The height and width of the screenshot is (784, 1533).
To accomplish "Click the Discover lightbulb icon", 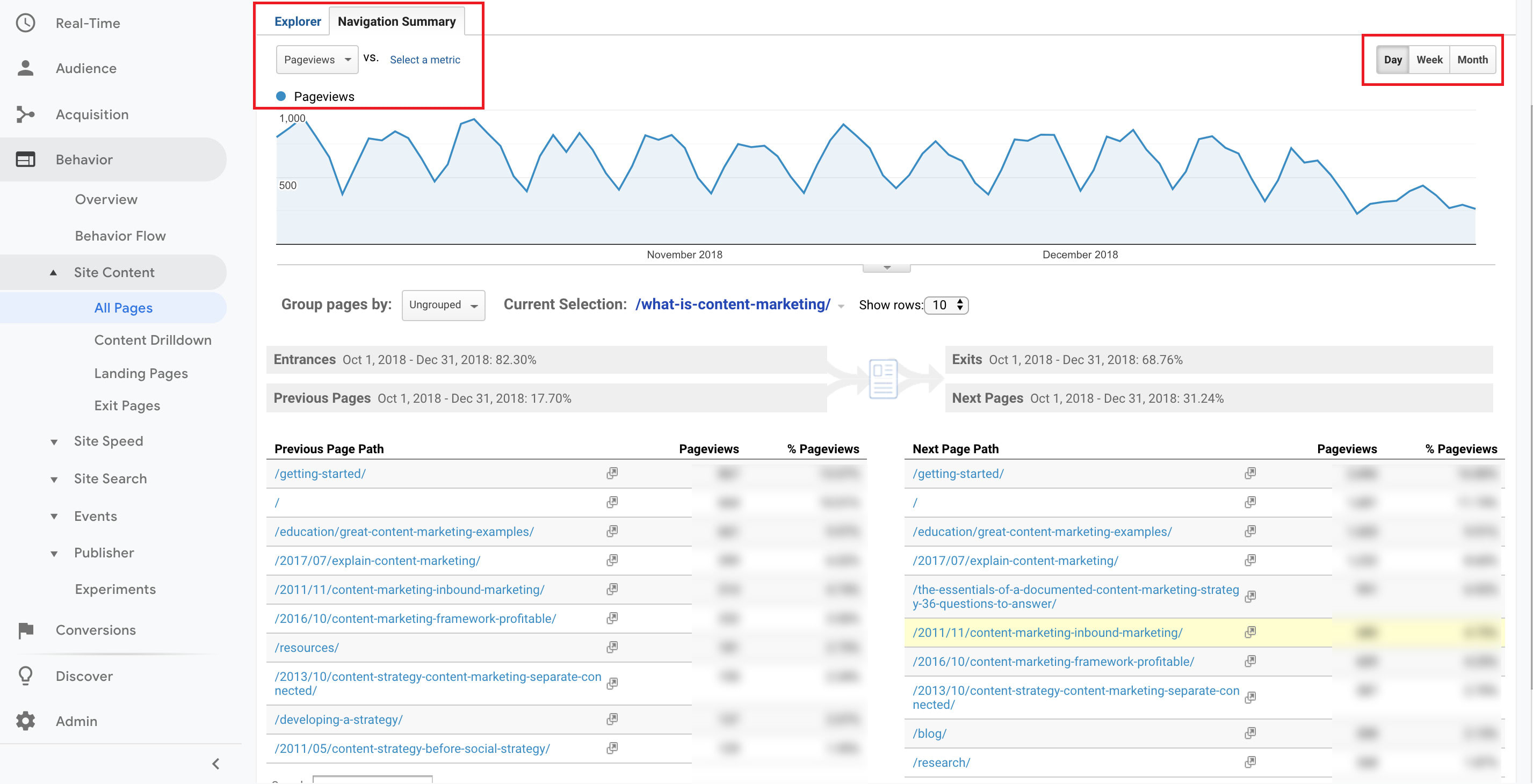I will [26, 675].
